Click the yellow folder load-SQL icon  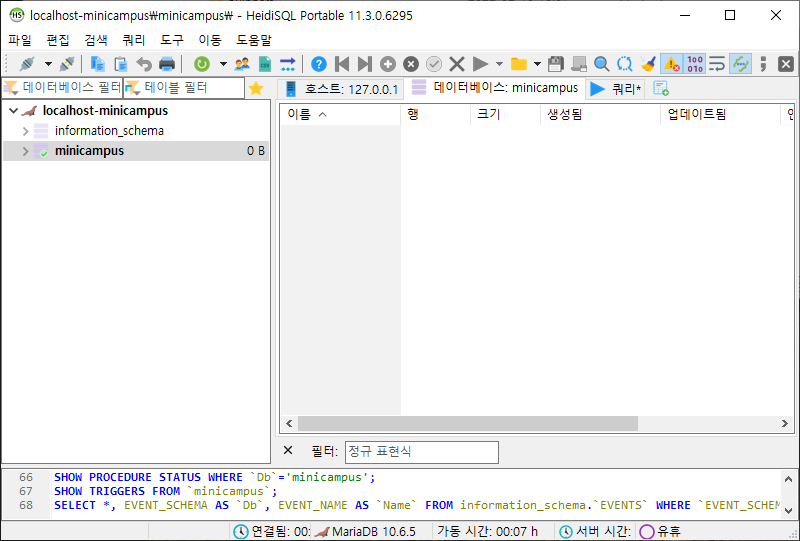coord(519,64)
